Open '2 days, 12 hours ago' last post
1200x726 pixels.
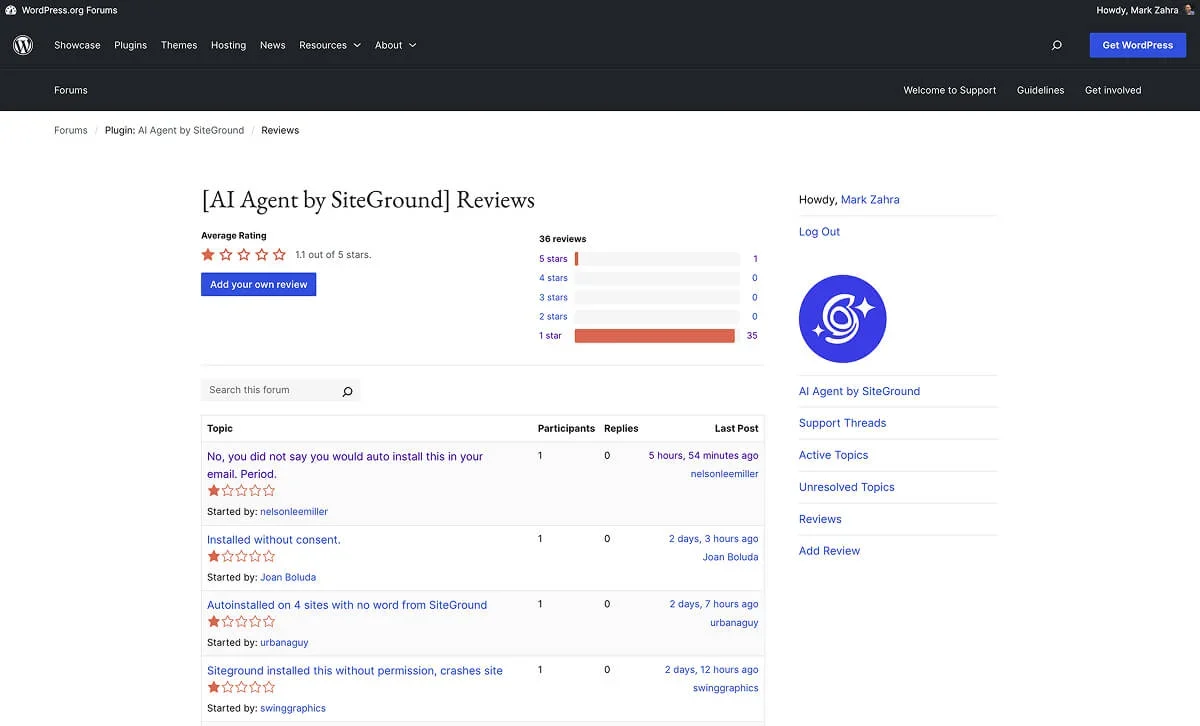(x=712, y=670)
